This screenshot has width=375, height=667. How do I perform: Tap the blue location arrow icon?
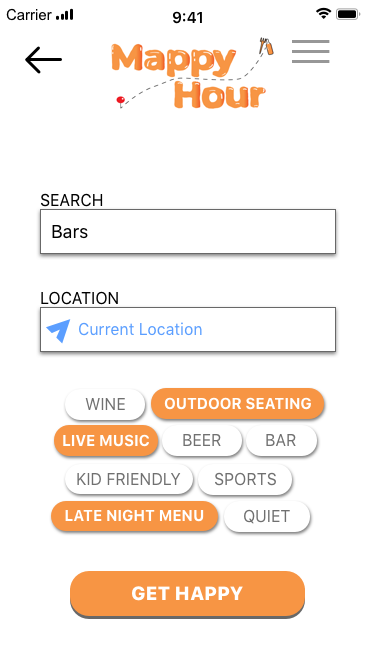point(58,330)
